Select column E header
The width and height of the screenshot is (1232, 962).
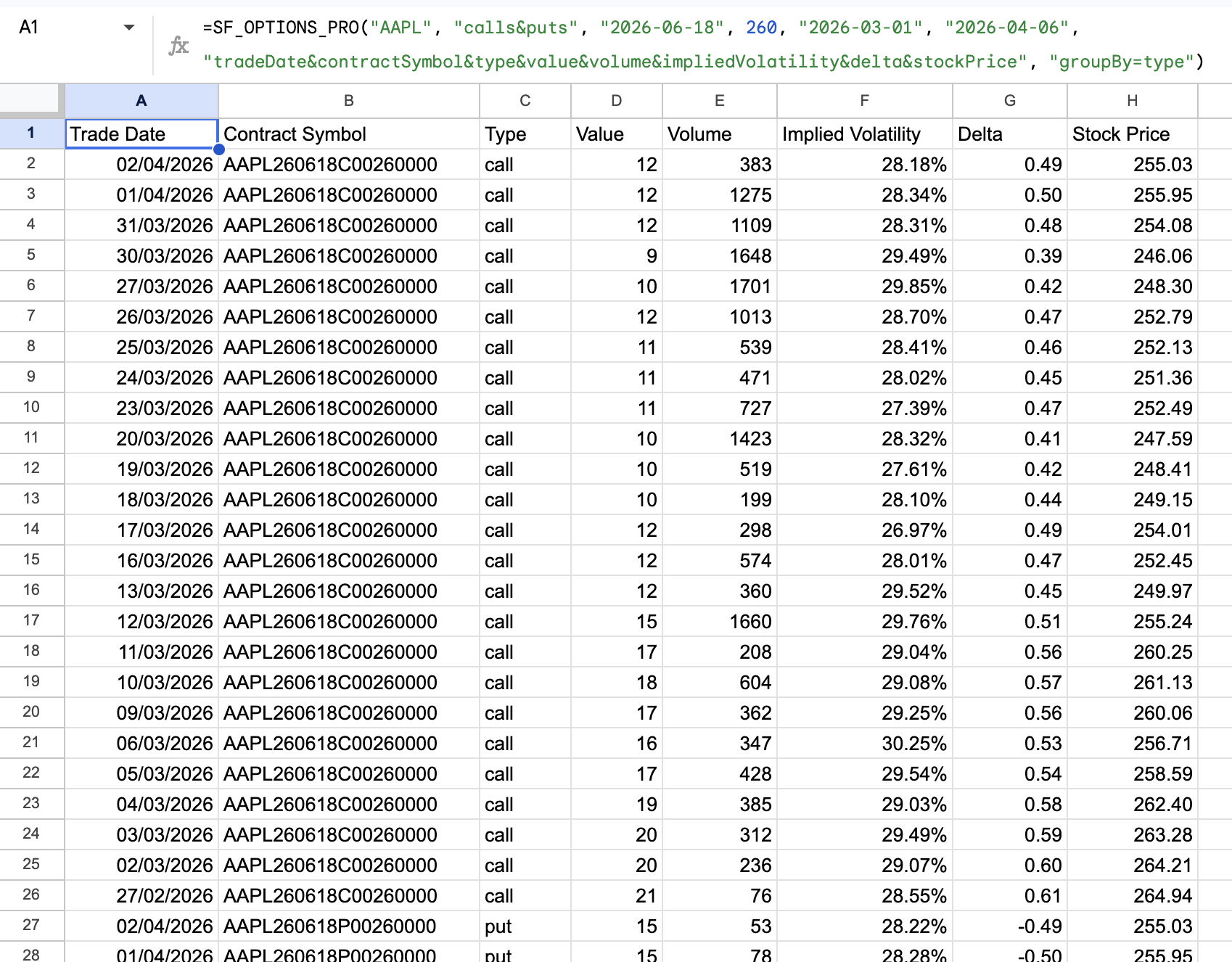click(x=720, y=101)
